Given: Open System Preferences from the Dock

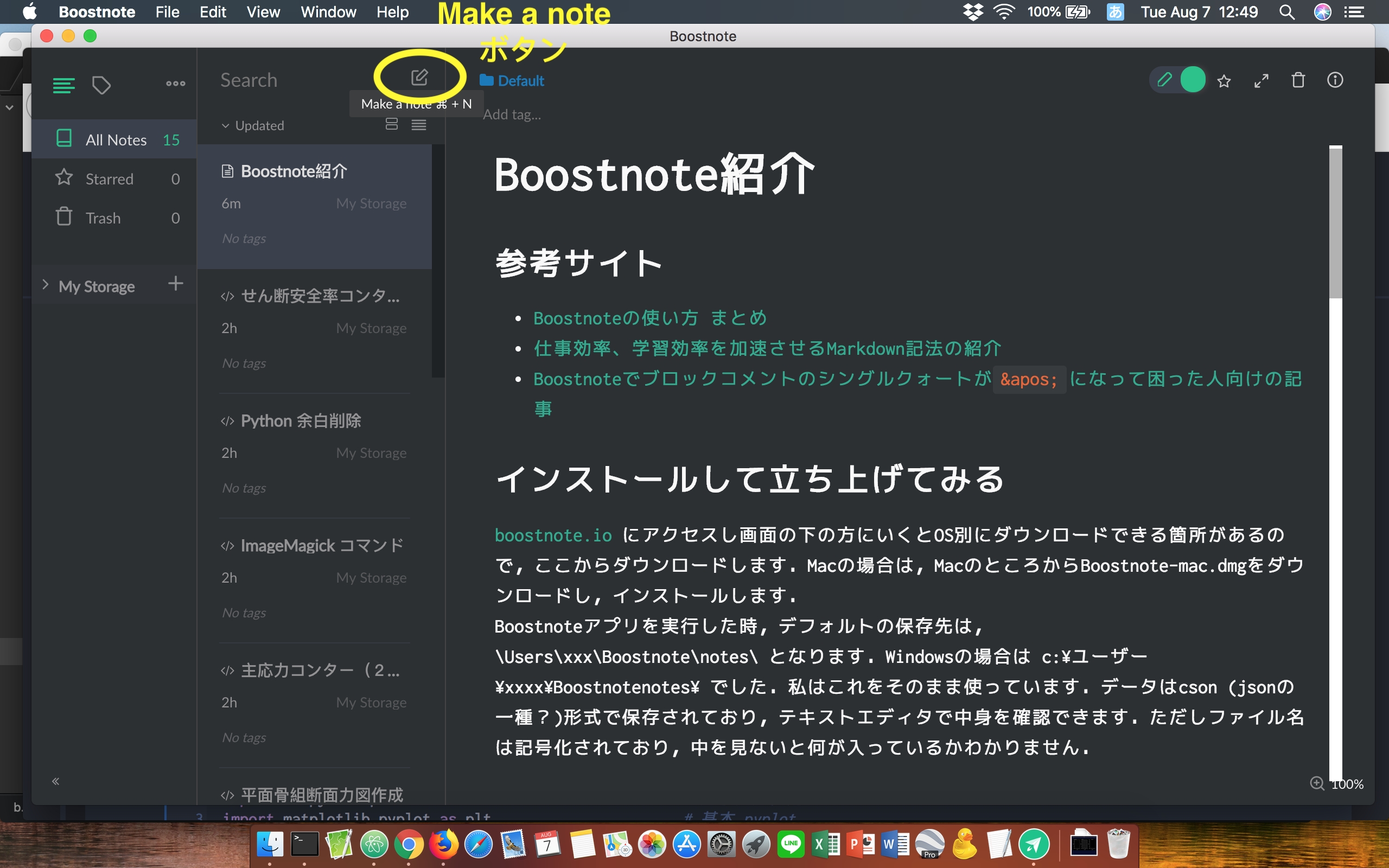Looking at the screenshot, I should point(722,844).
